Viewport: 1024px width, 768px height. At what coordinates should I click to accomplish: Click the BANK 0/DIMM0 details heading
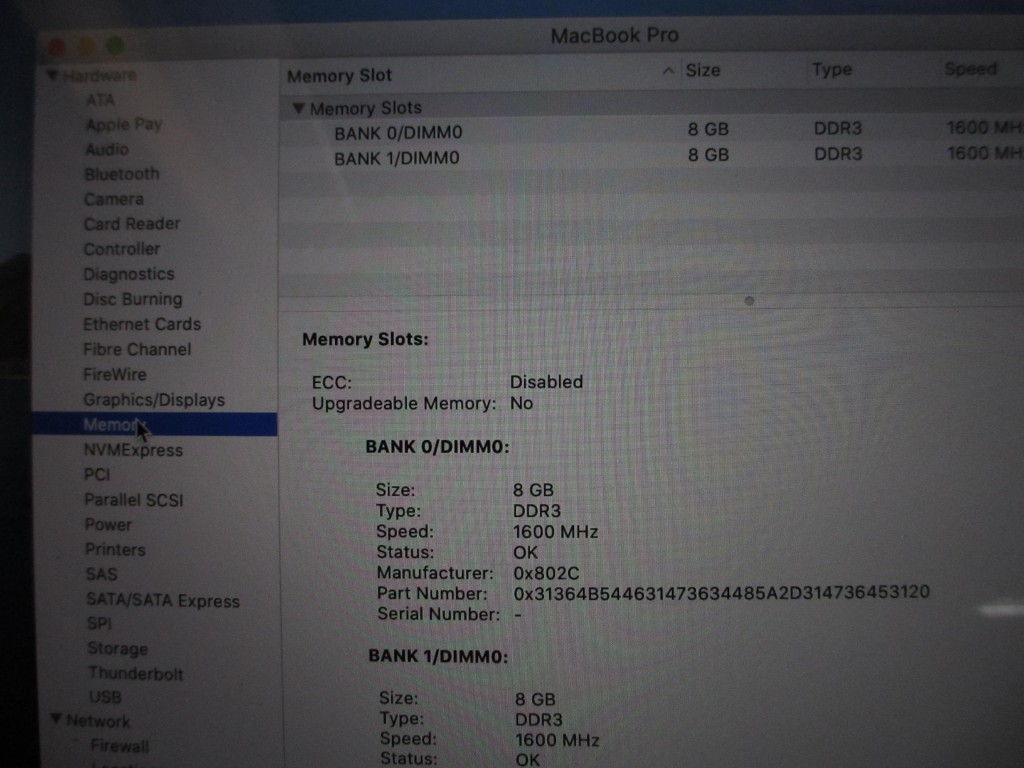(438, 447)
